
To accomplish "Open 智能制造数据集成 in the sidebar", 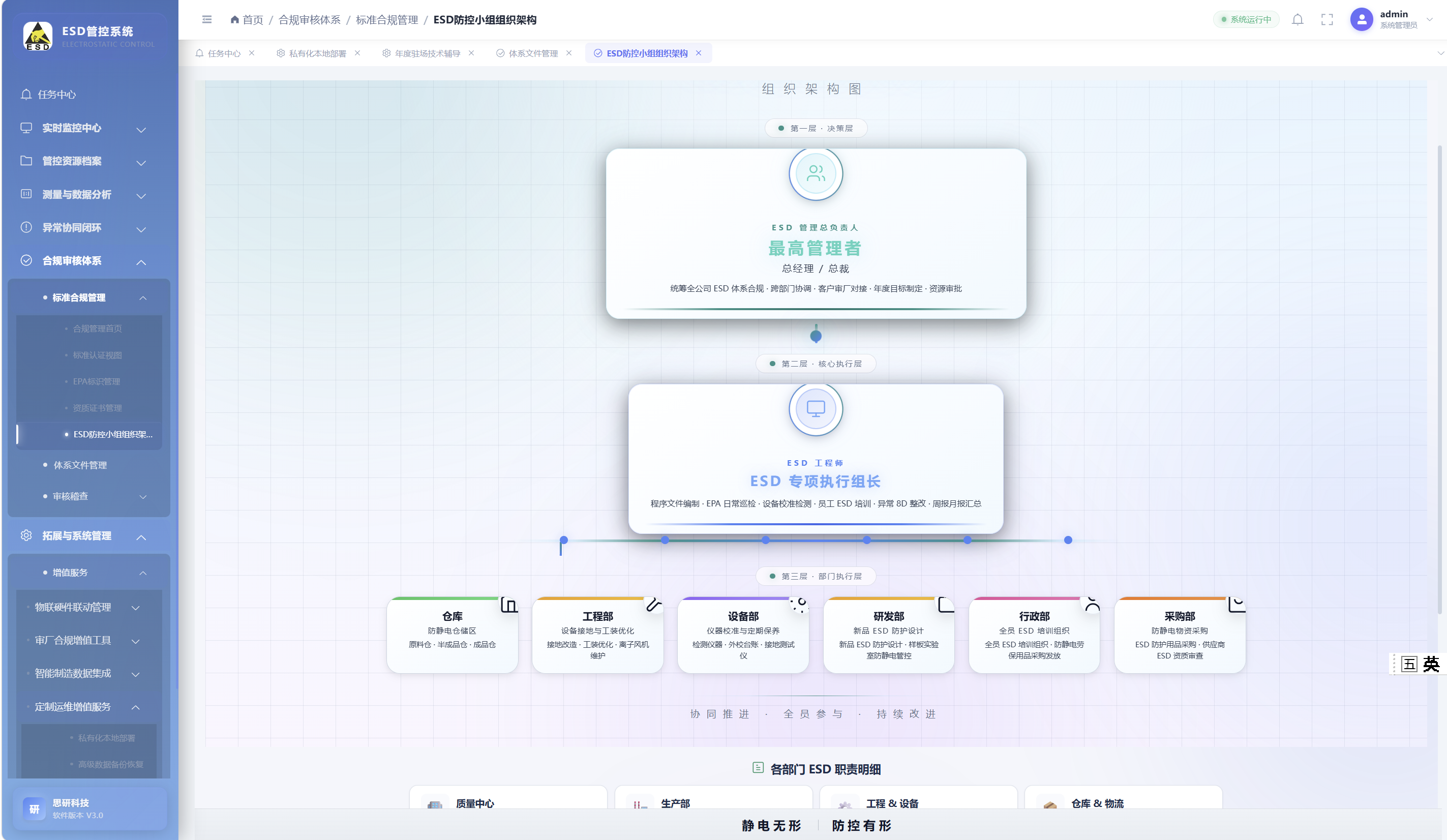I will point(73,673).
